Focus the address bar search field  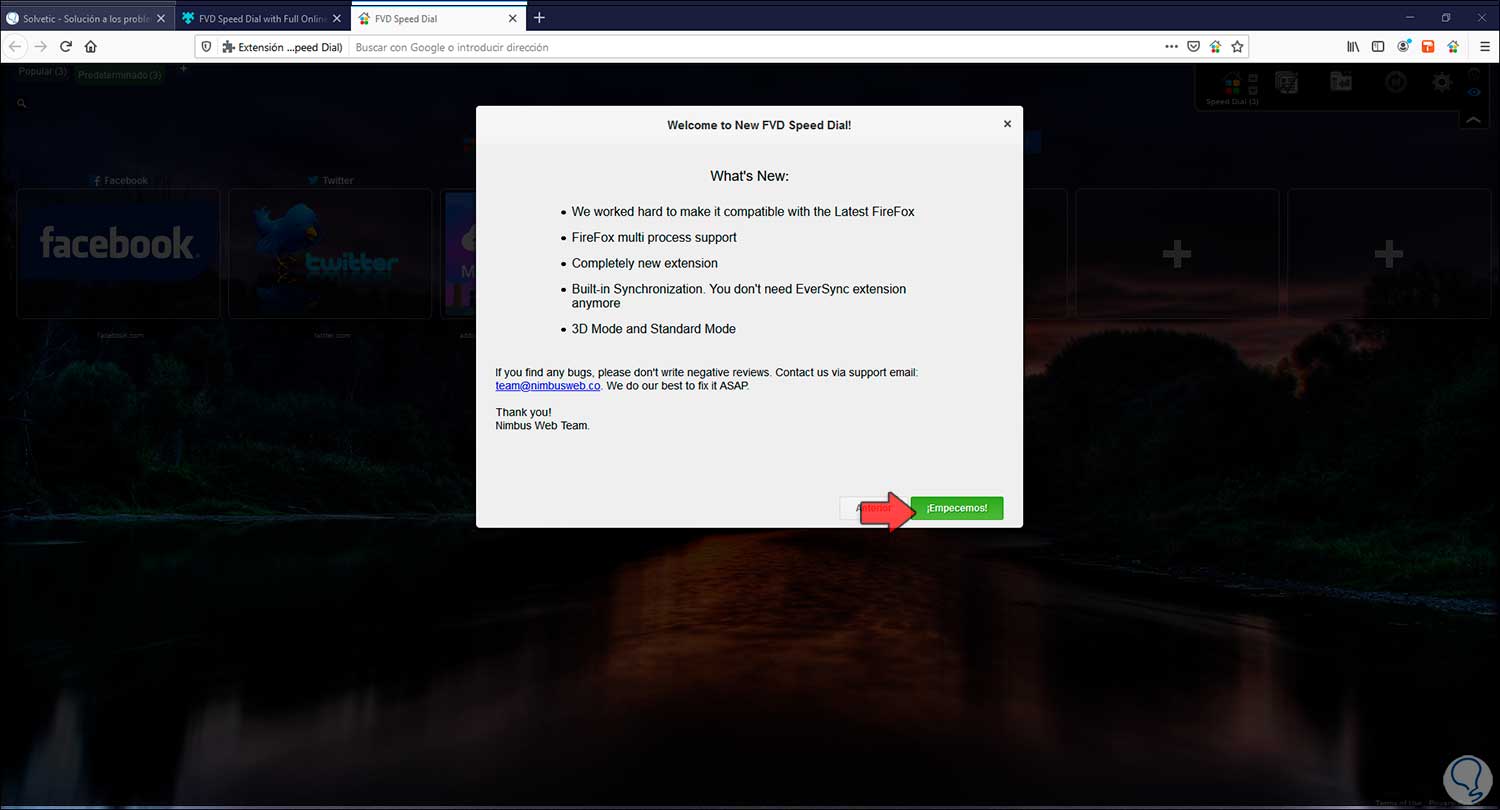pos(755,47)
